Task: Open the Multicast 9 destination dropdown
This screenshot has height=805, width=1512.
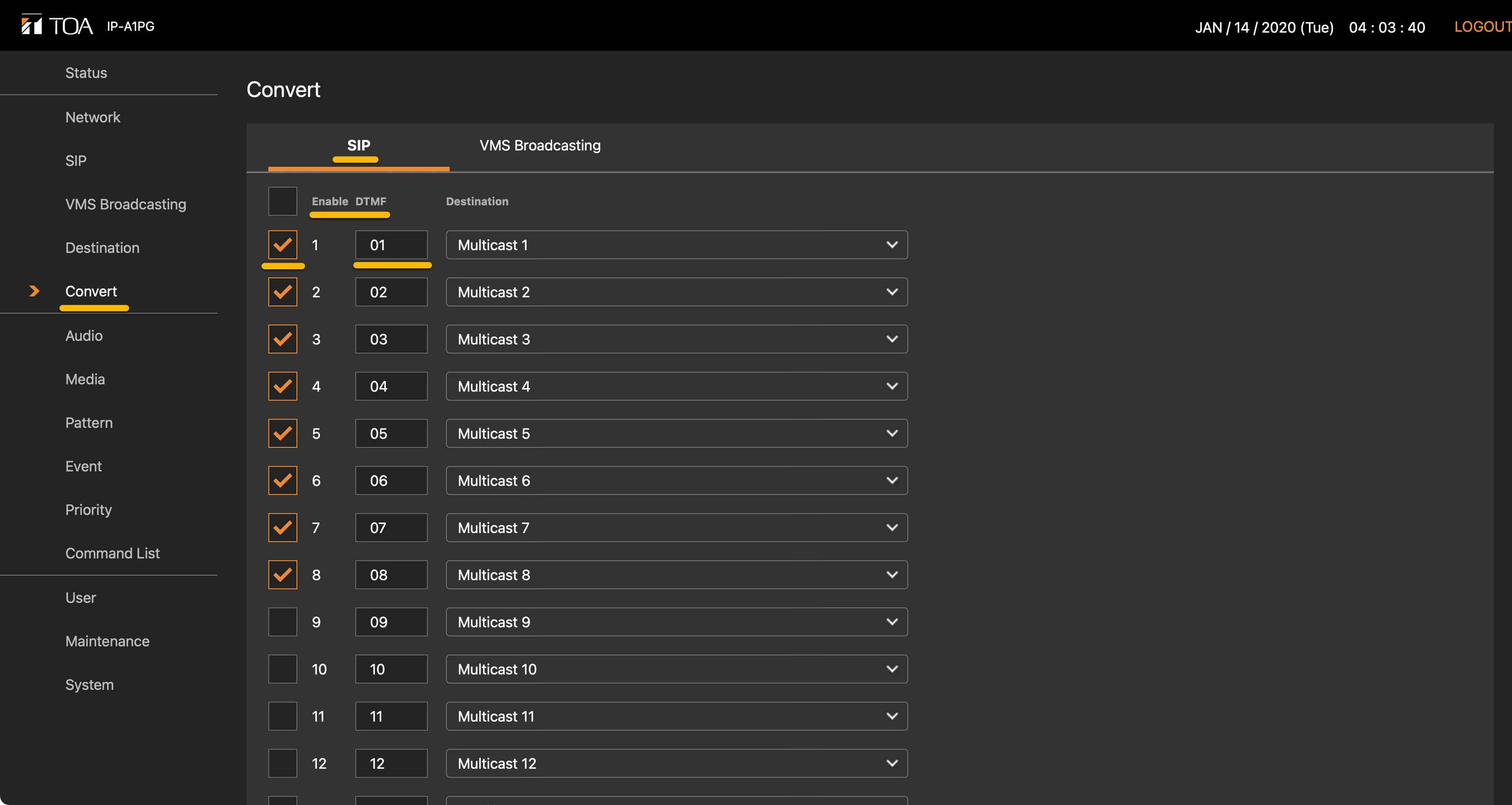Action: pyautogui.click(x=677, y=622)
